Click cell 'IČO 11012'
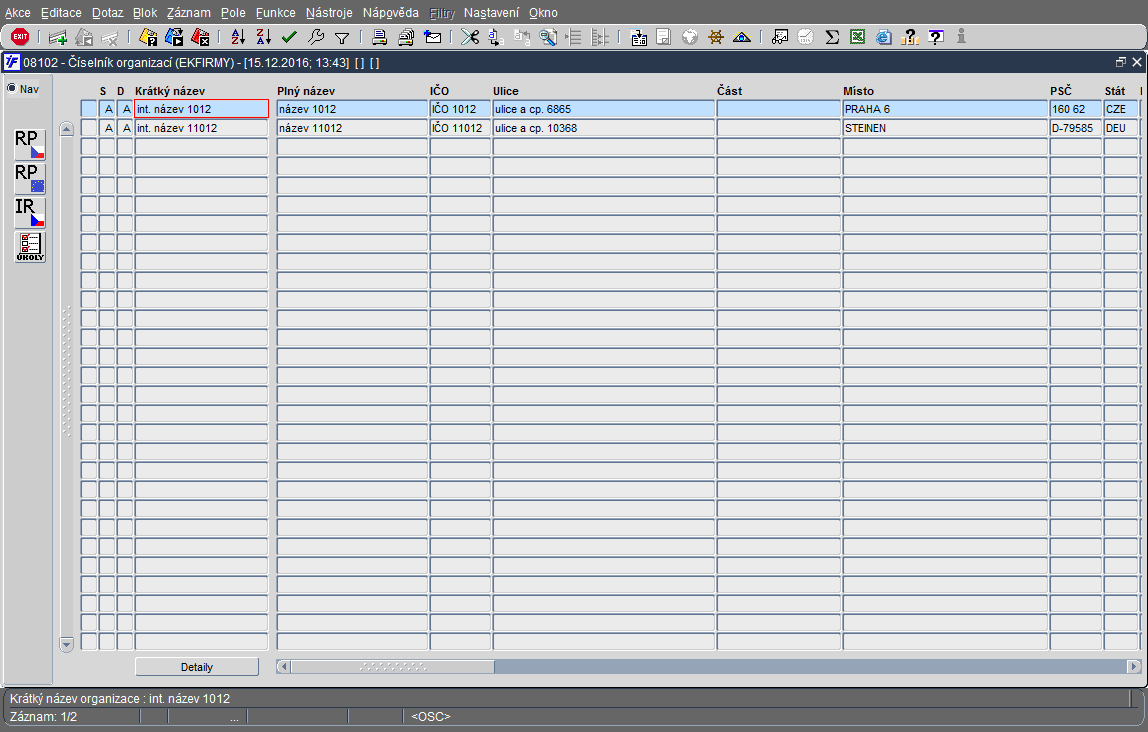1148x732 pixels. point(460,128)
